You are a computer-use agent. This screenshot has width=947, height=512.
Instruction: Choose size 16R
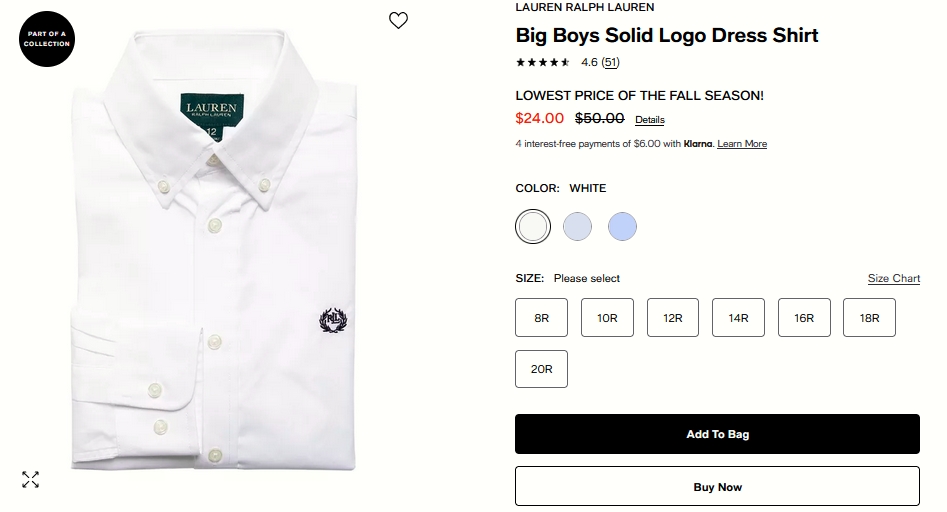click(x=804, y=318)
